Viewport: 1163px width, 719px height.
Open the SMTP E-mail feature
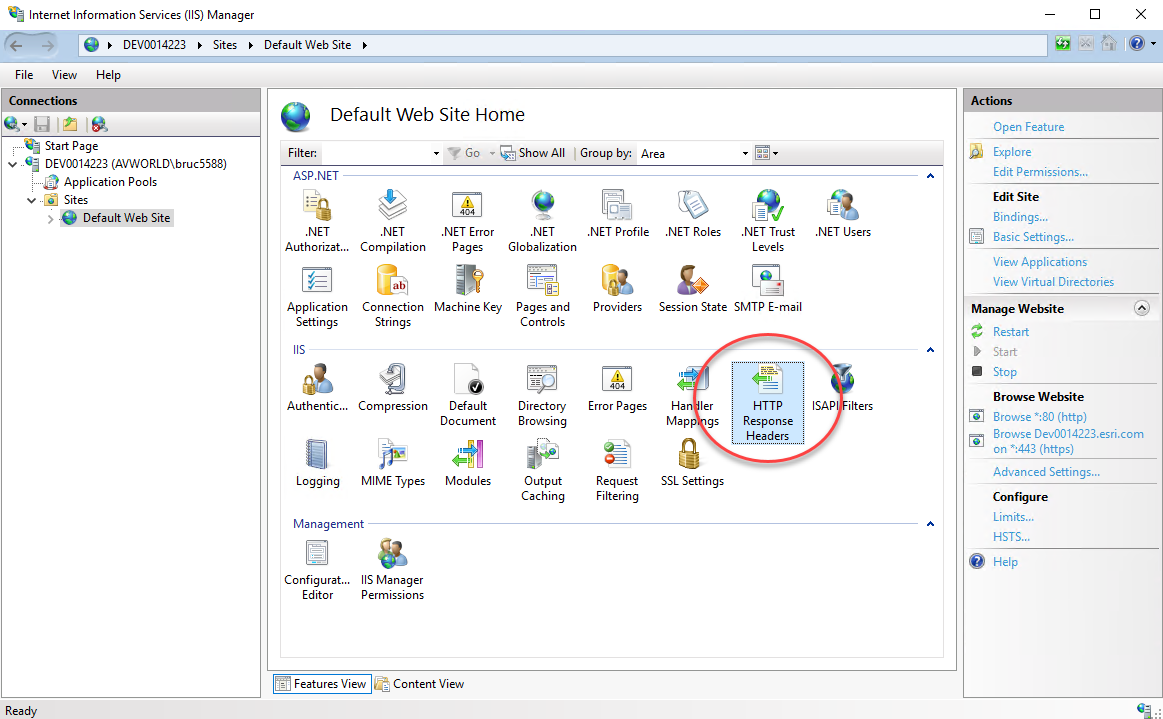(768, 289)
